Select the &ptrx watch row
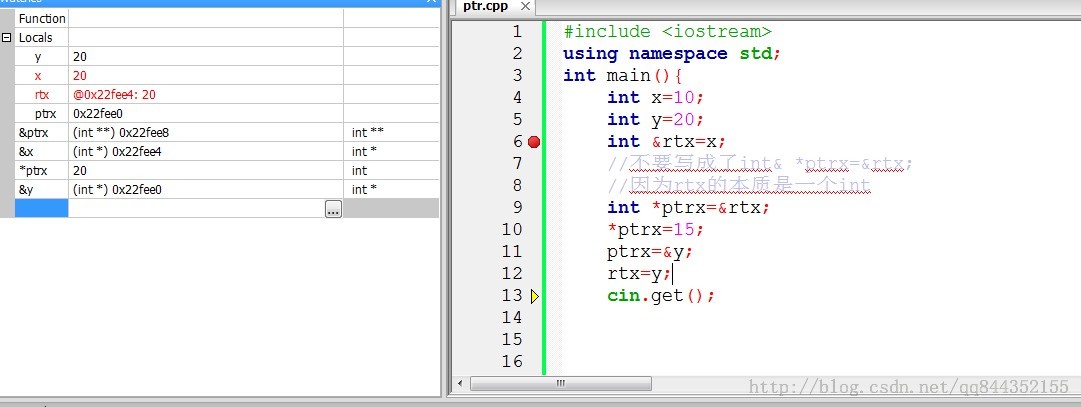The width and height of the screenshot is (1081, 407). tap(227, 132)
